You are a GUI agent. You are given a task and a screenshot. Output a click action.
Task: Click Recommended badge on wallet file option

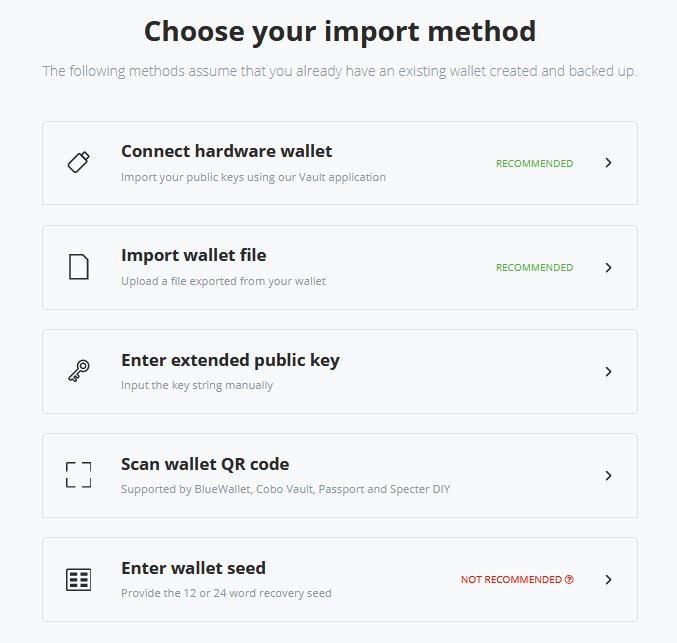pyautogui.click(x=534, y=267)
